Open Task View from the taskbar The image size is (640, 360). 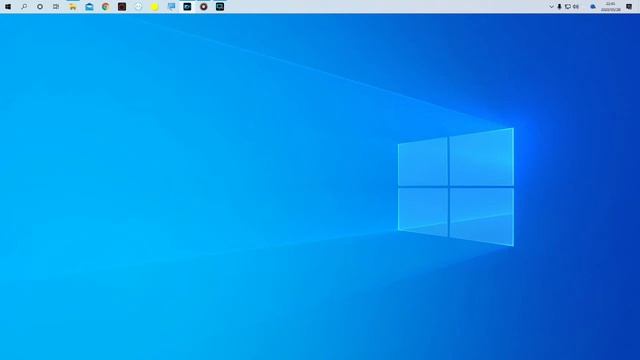(x=56, y=7)
